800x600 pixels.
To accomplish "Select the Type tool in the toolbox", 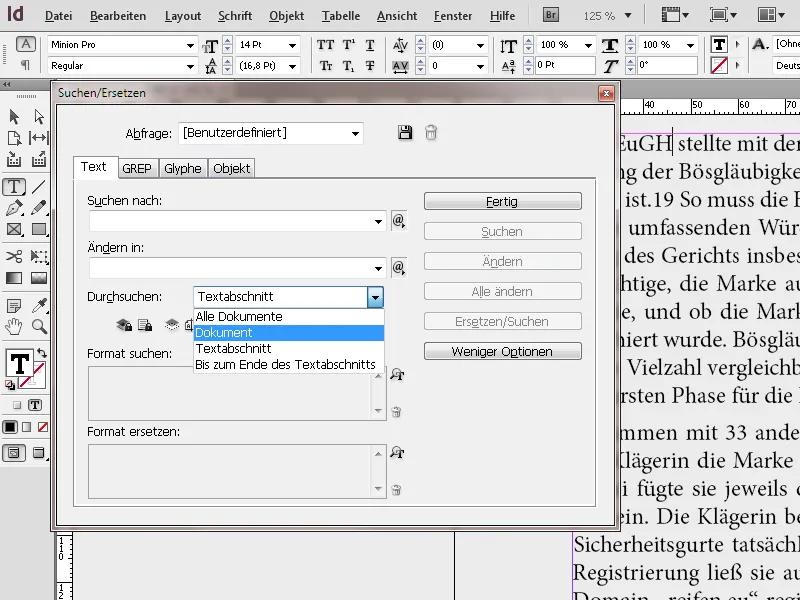I will 12,186.
